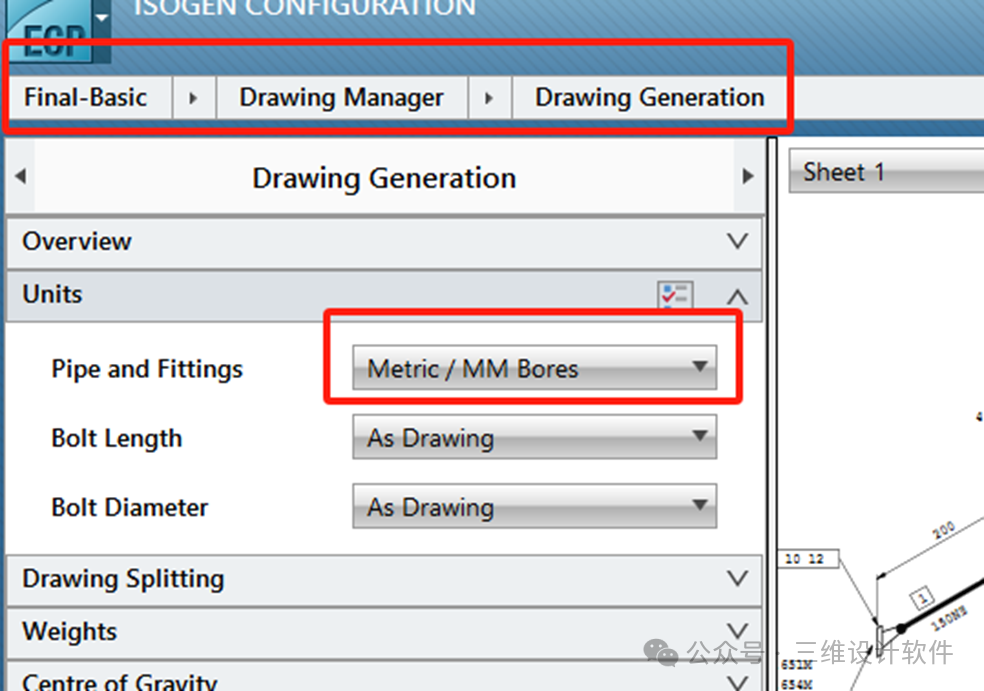This screenshot has width=984, height=691.
Task: Click the Pipe and Fittings label
Action: (x=147, y=369)
